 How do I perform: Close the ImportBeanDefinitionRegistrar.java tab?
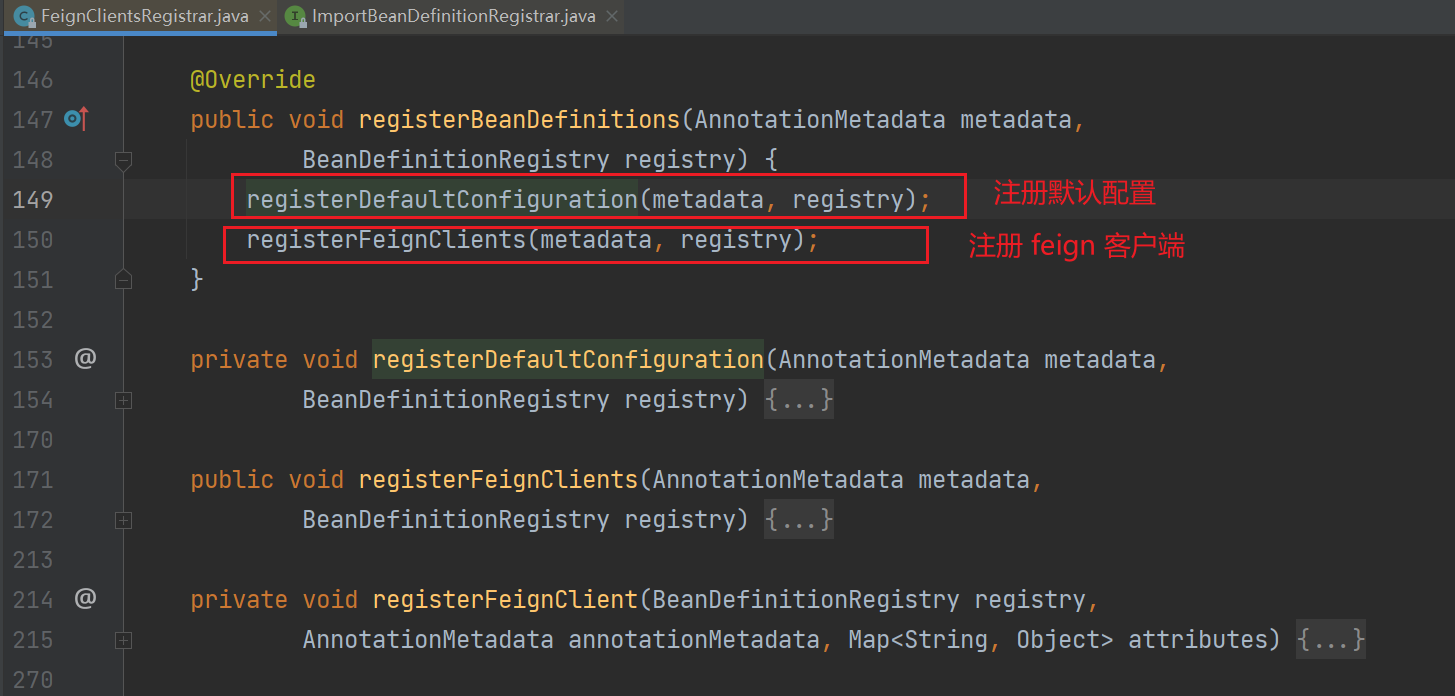click(611, 17)
